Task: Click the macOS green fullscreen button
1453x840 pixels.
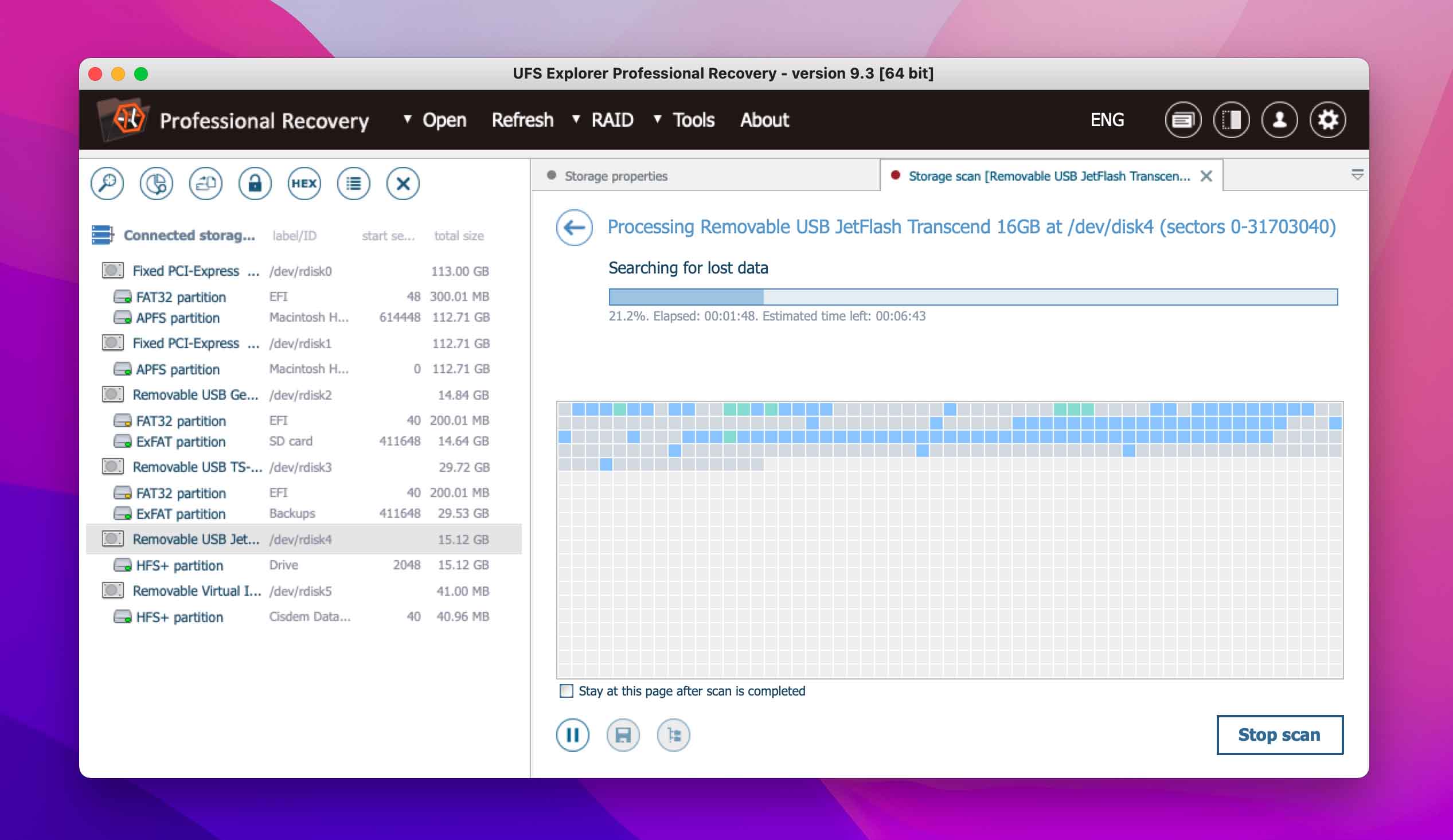Action: click(x=140, y=74)
